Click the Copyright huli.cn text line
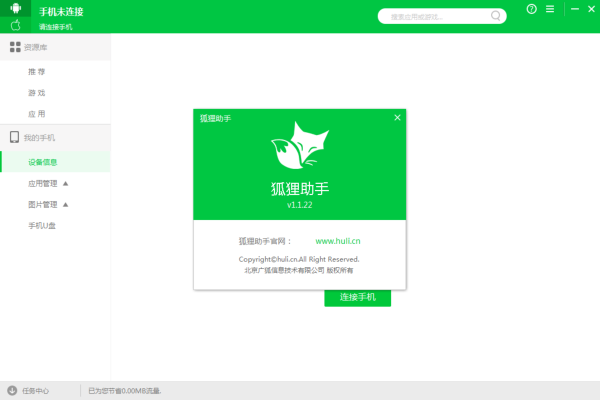600x400 pixels. [299, 259]
